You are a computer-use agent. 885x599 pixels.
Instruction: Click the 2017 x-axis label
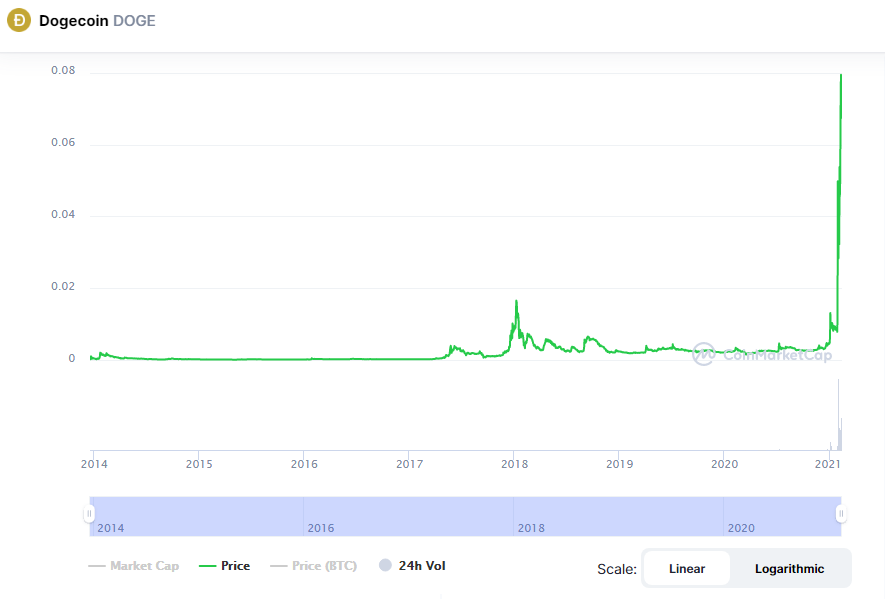[x=409, y=464]
